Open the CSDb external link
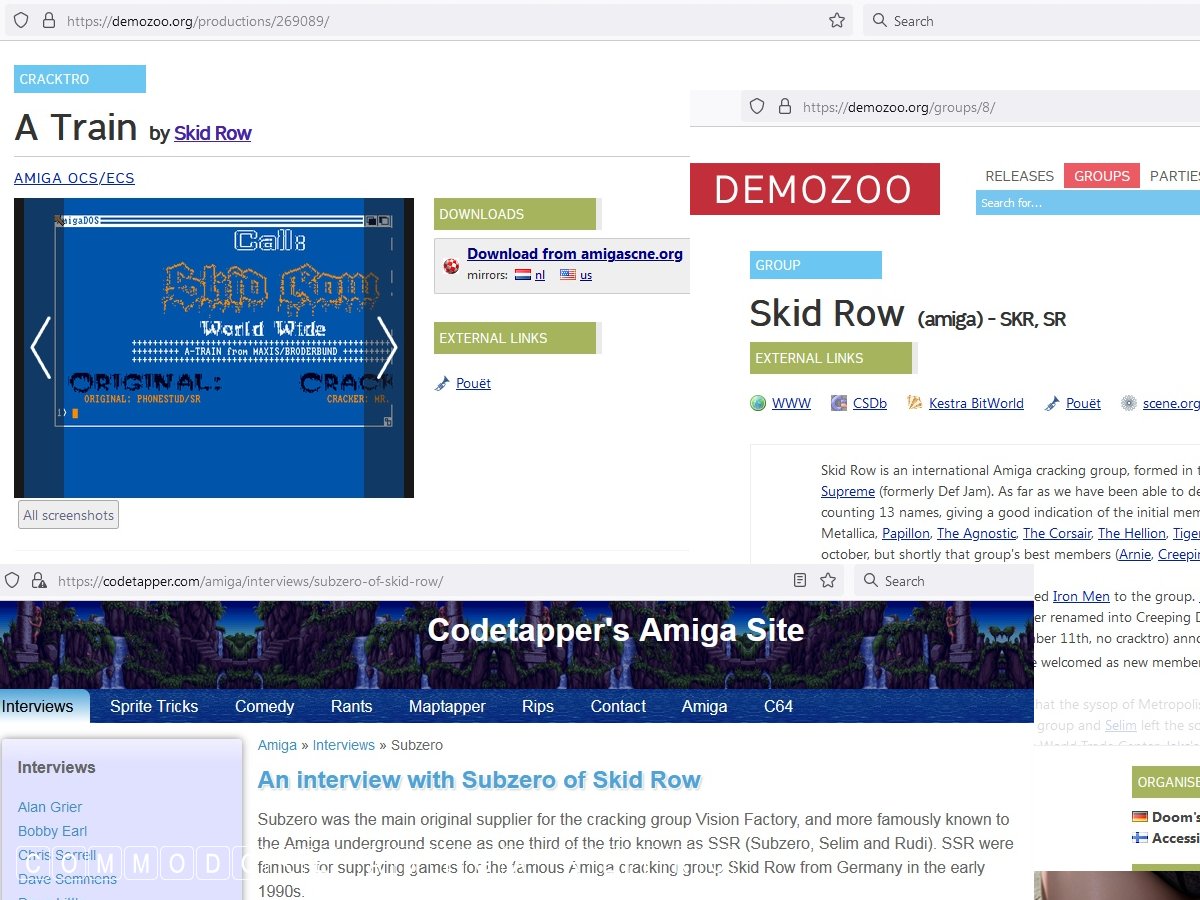Viewport: 1200px width, 900px height. 869,403
